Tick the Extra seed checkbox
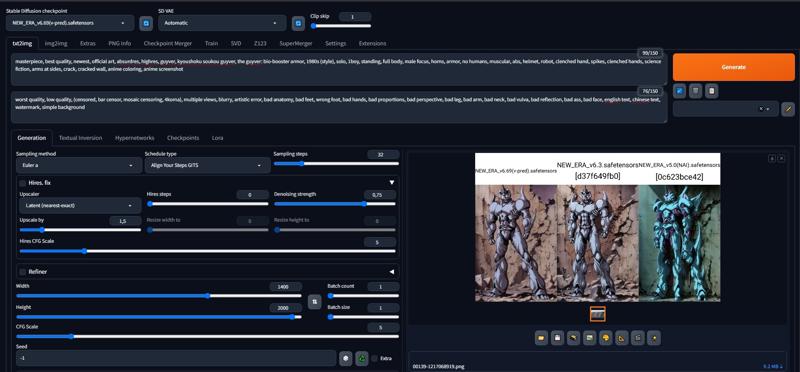The image size is (800, 372). tap(375, 358)
